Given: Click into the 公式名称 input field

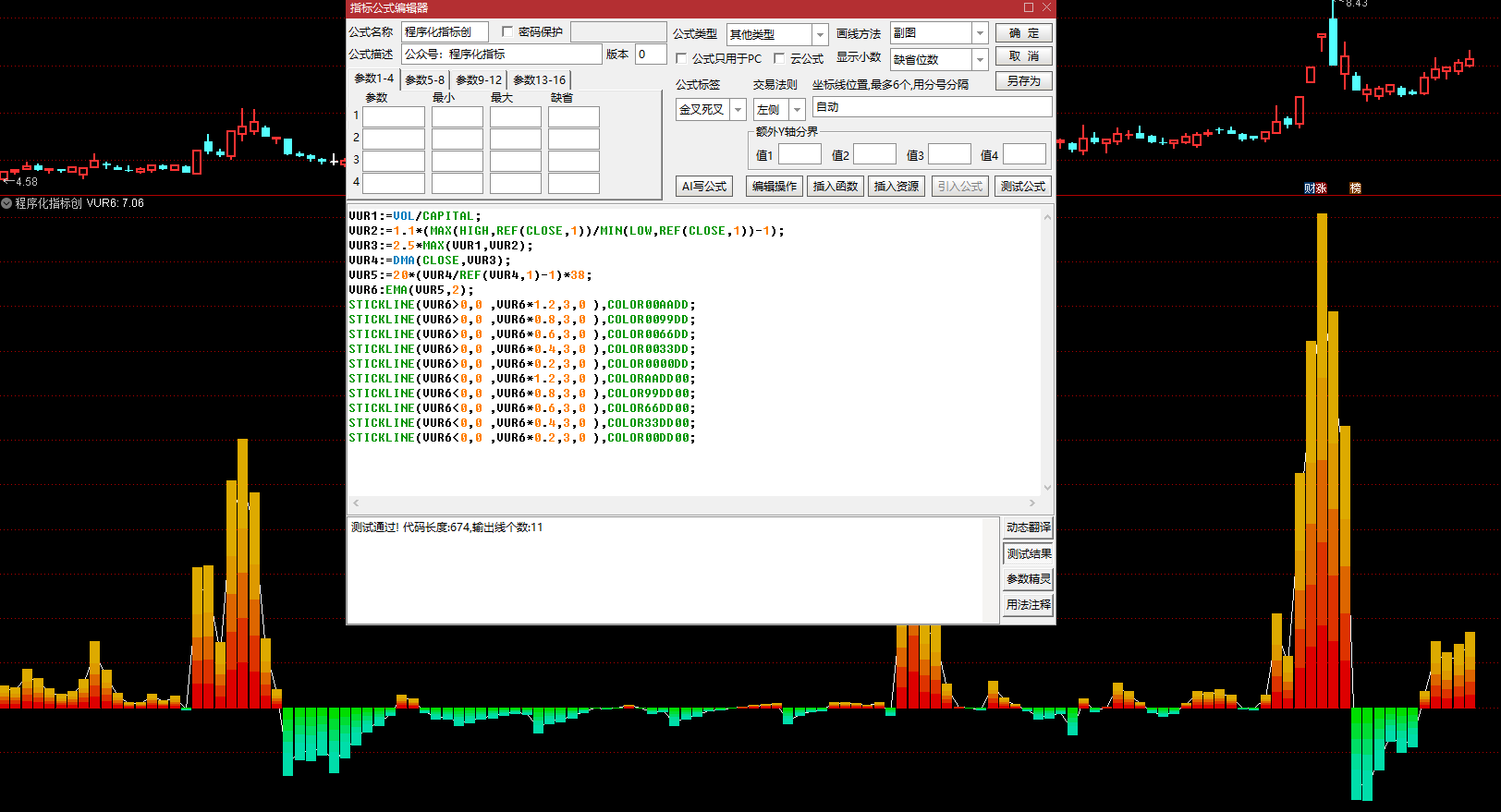Looking at the screenshot, I should pos(444,32).
